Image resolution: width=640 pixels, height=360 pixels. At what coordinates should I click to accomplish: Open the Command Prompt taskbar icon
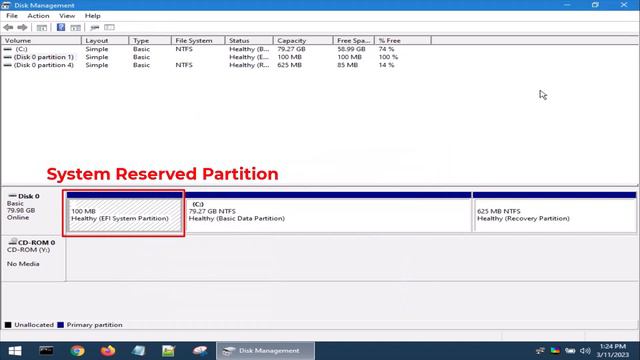pos(46,351)
